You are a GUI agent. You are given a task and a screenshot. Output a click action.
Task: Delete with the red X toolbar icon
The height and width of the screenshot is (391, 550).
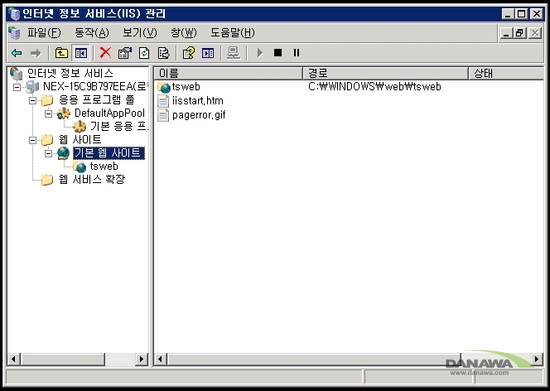105,53
